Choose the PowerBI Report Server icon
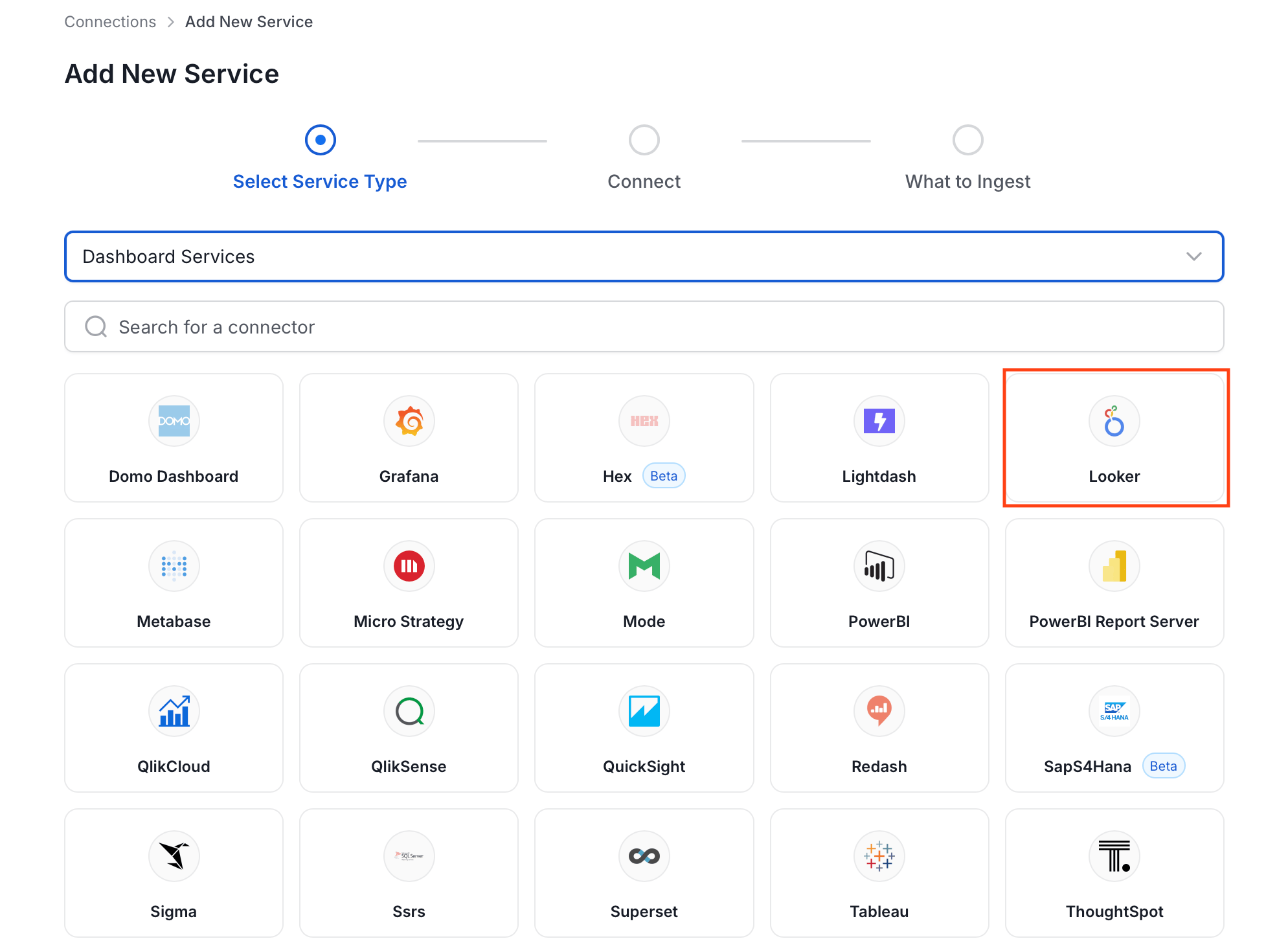This screenshot has height=952, width=1277. click(1114, 566)
